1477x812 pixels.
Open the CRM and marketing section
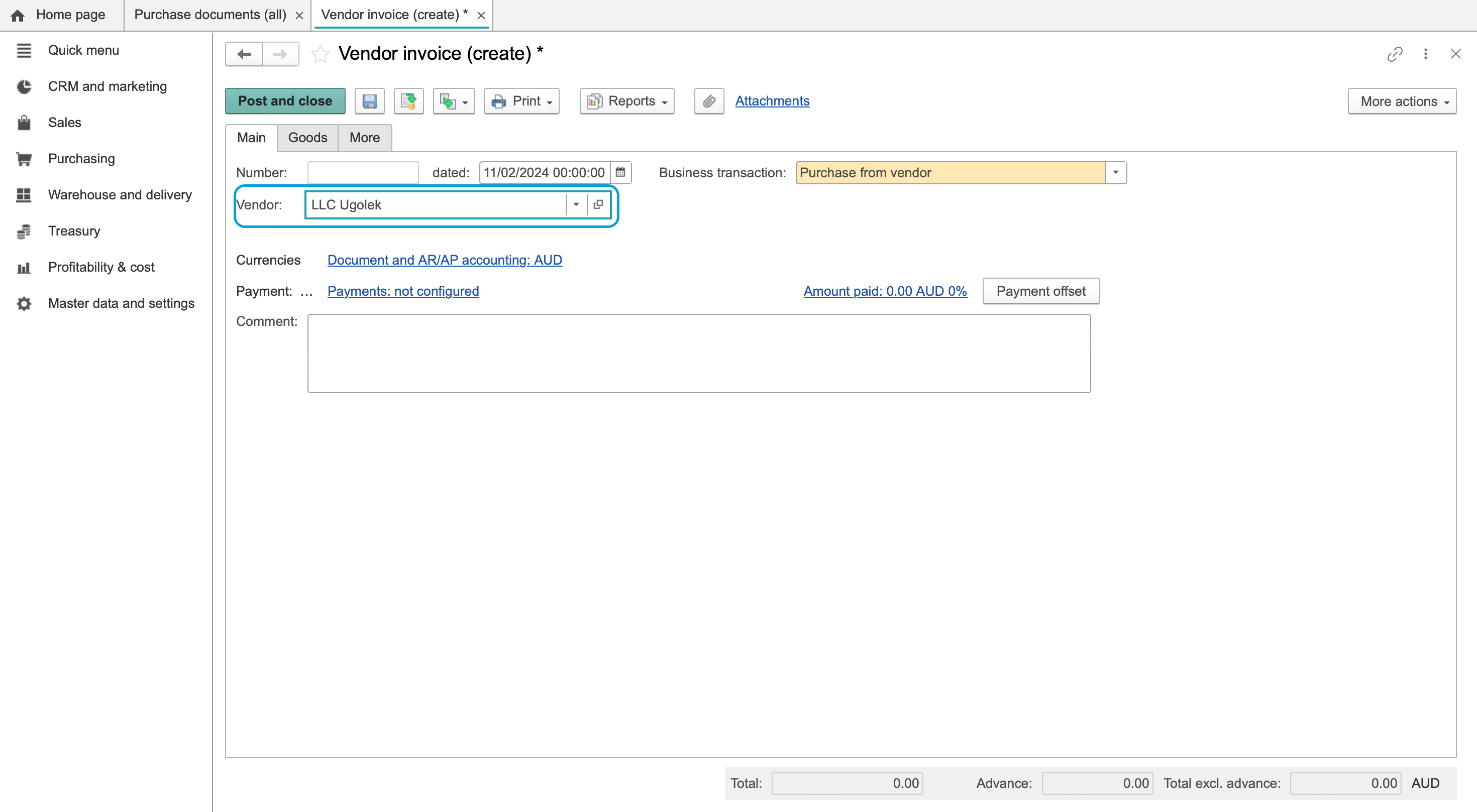tap(107, 86)
